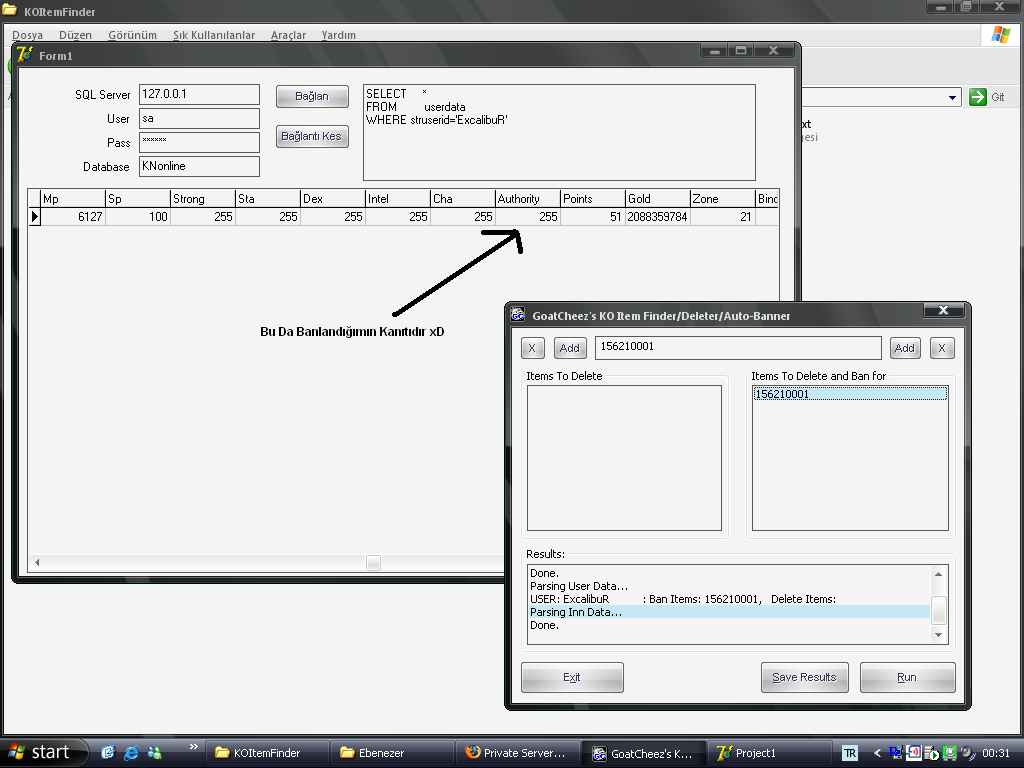
Task: Open the Araçlar menu
Action: click(x=288, y=35)
